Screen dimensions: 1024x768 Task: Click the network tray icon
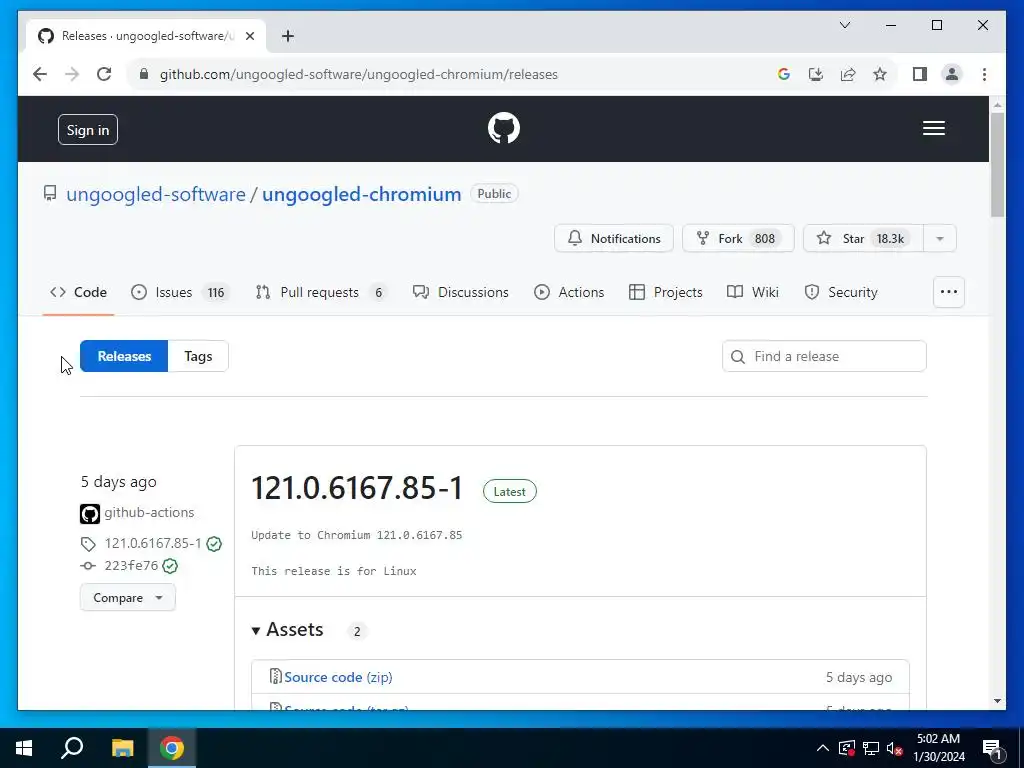871,748
